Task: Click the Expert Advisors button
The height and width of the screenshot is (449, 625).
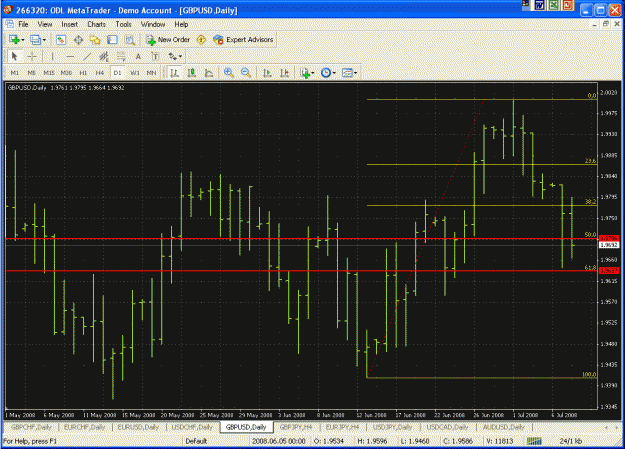Action: (x=243, y=39)
